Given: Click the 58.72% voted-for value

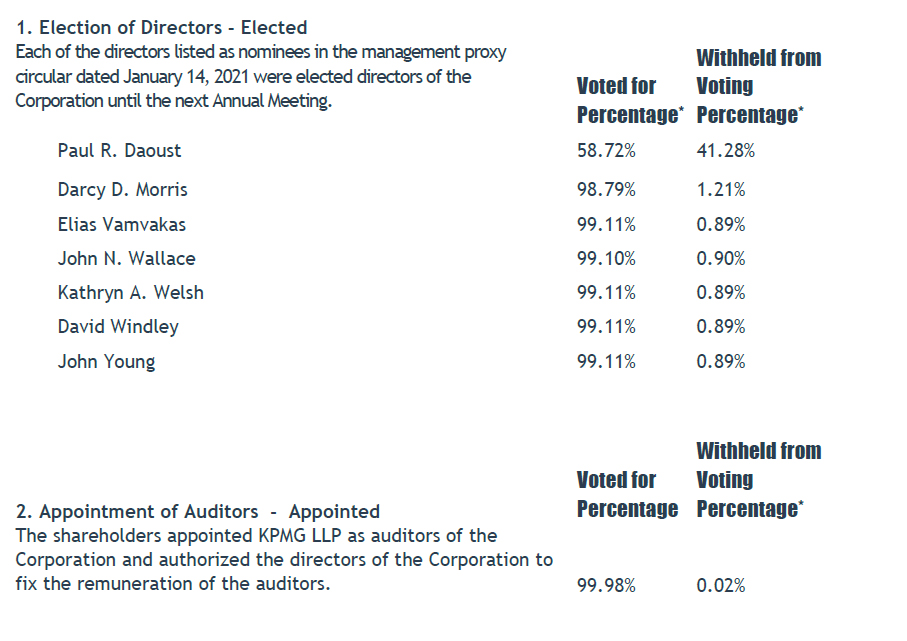Looking at the screenshot, I should point(606,150).
